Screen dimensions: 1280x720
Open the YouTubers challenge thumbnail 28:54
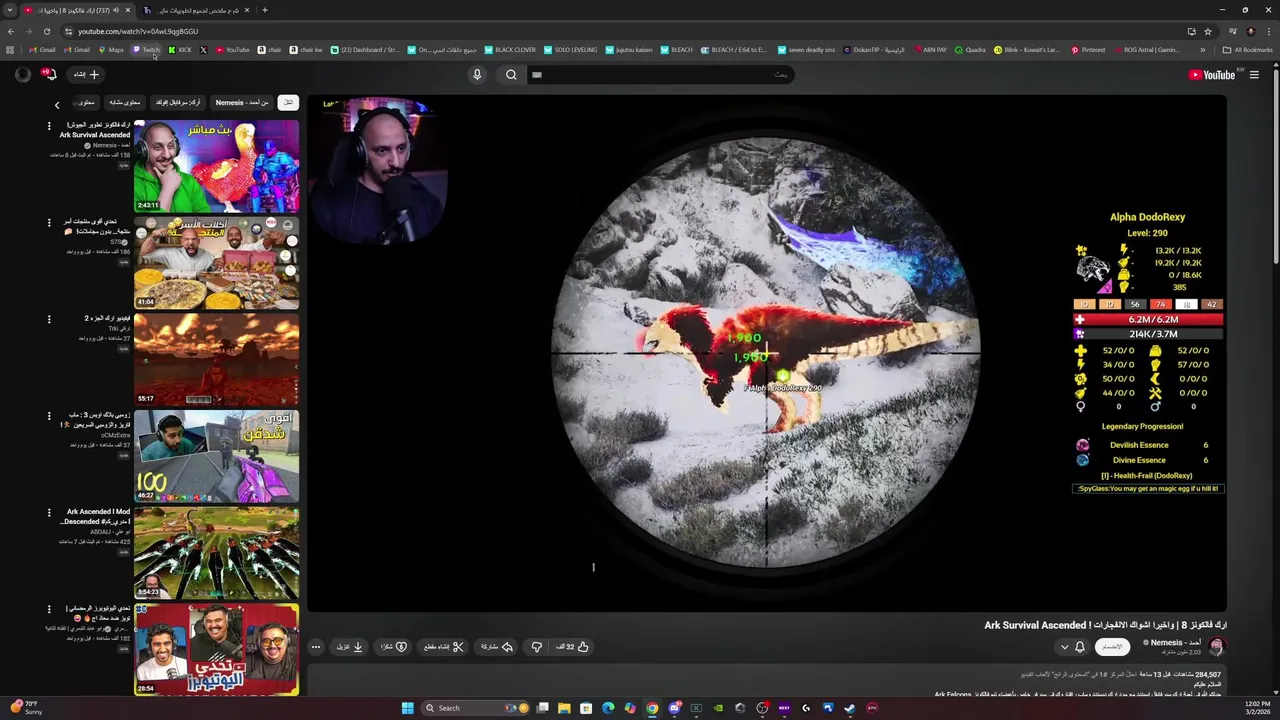[217, 650]
